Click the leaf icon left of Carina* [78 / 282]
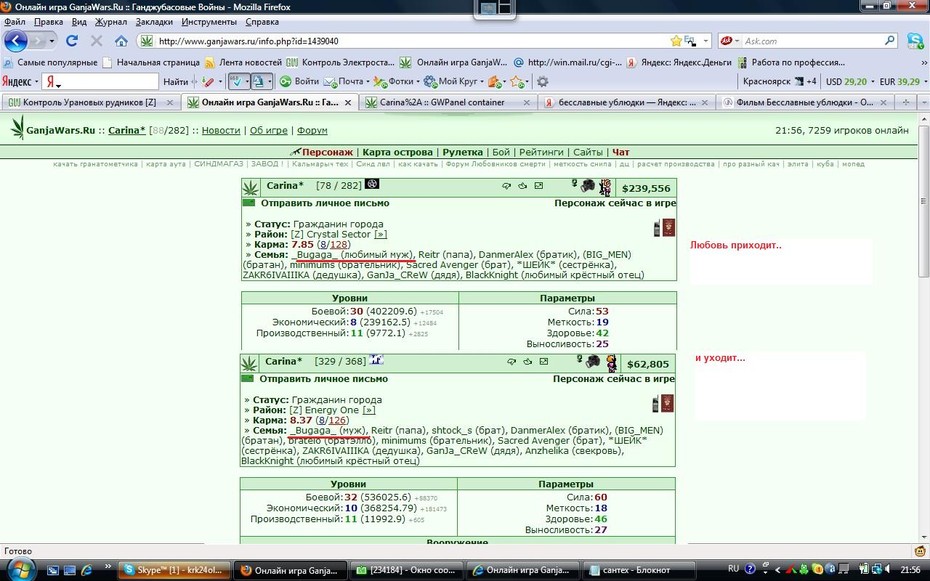Image resolution: width=930 pixels, height=581 pixels. (251, 188)
